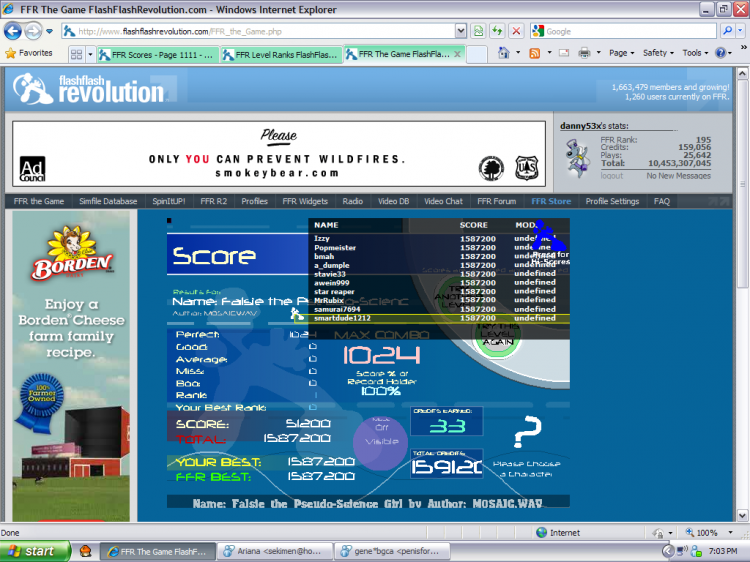
Task: Open the recent pages dropdown arrow
Action: [50, 32]
